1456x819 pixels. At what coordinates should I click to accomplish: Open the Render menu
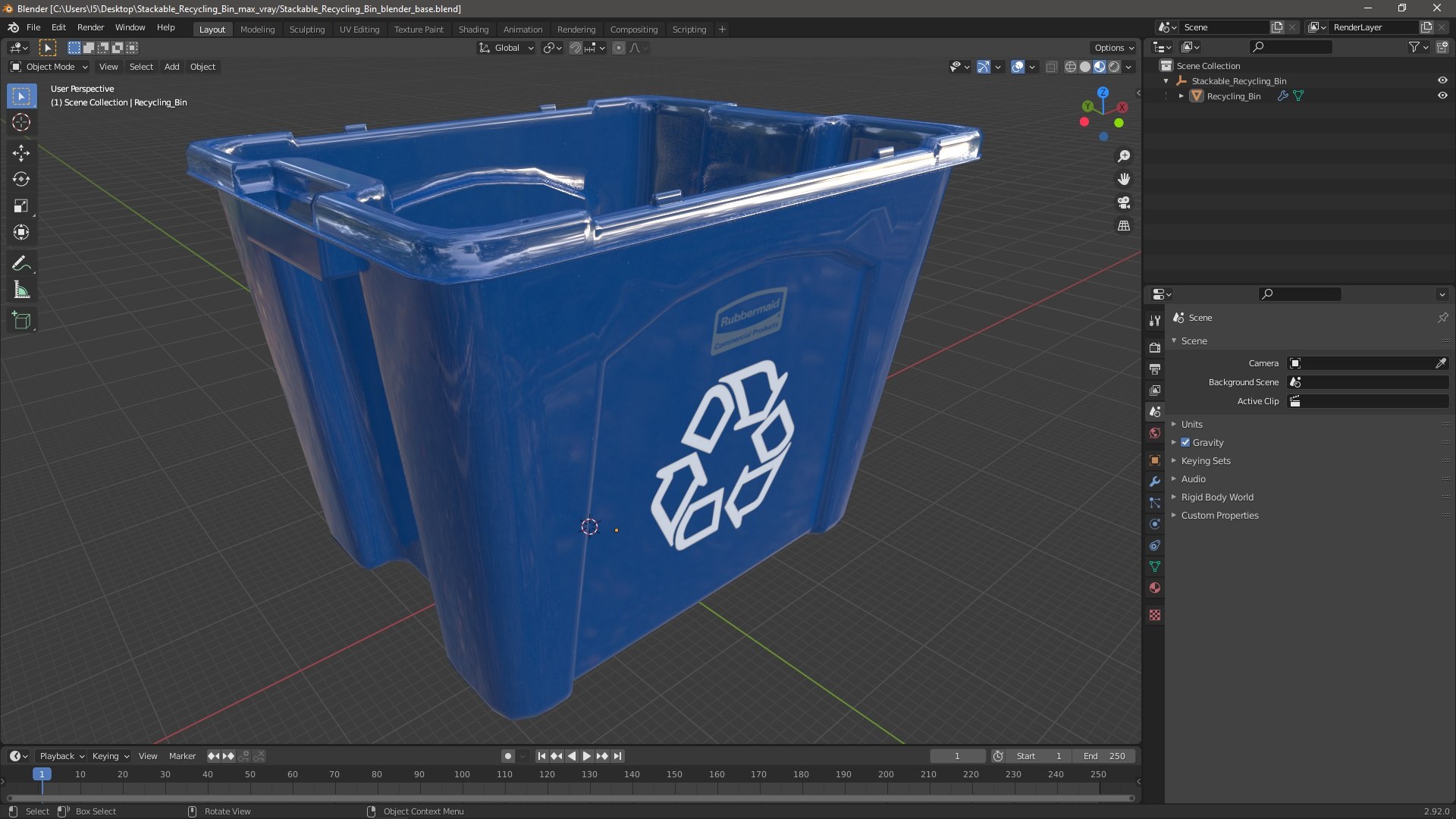[x=90, y=27]
